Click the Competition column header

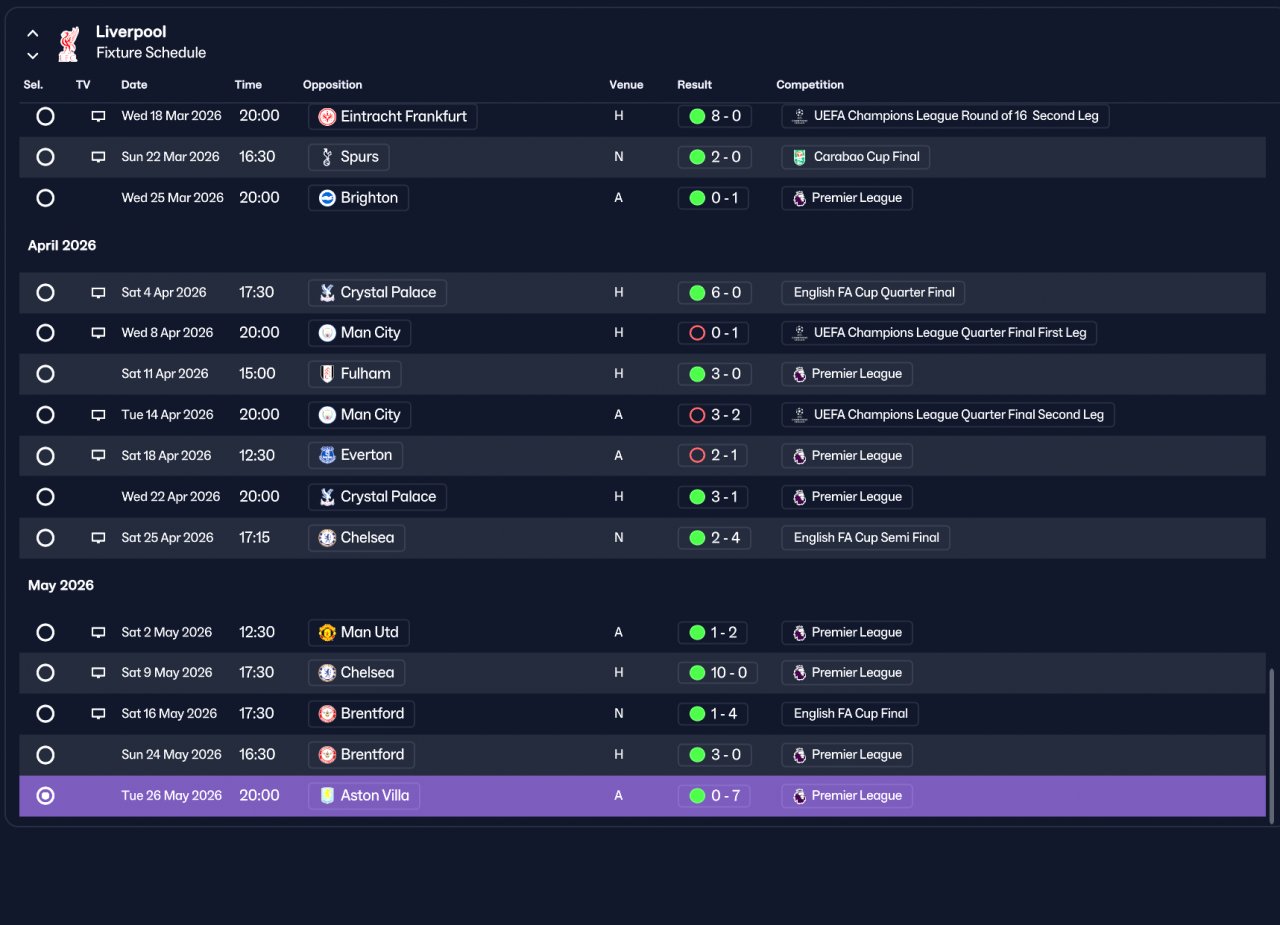pos(810,85)
